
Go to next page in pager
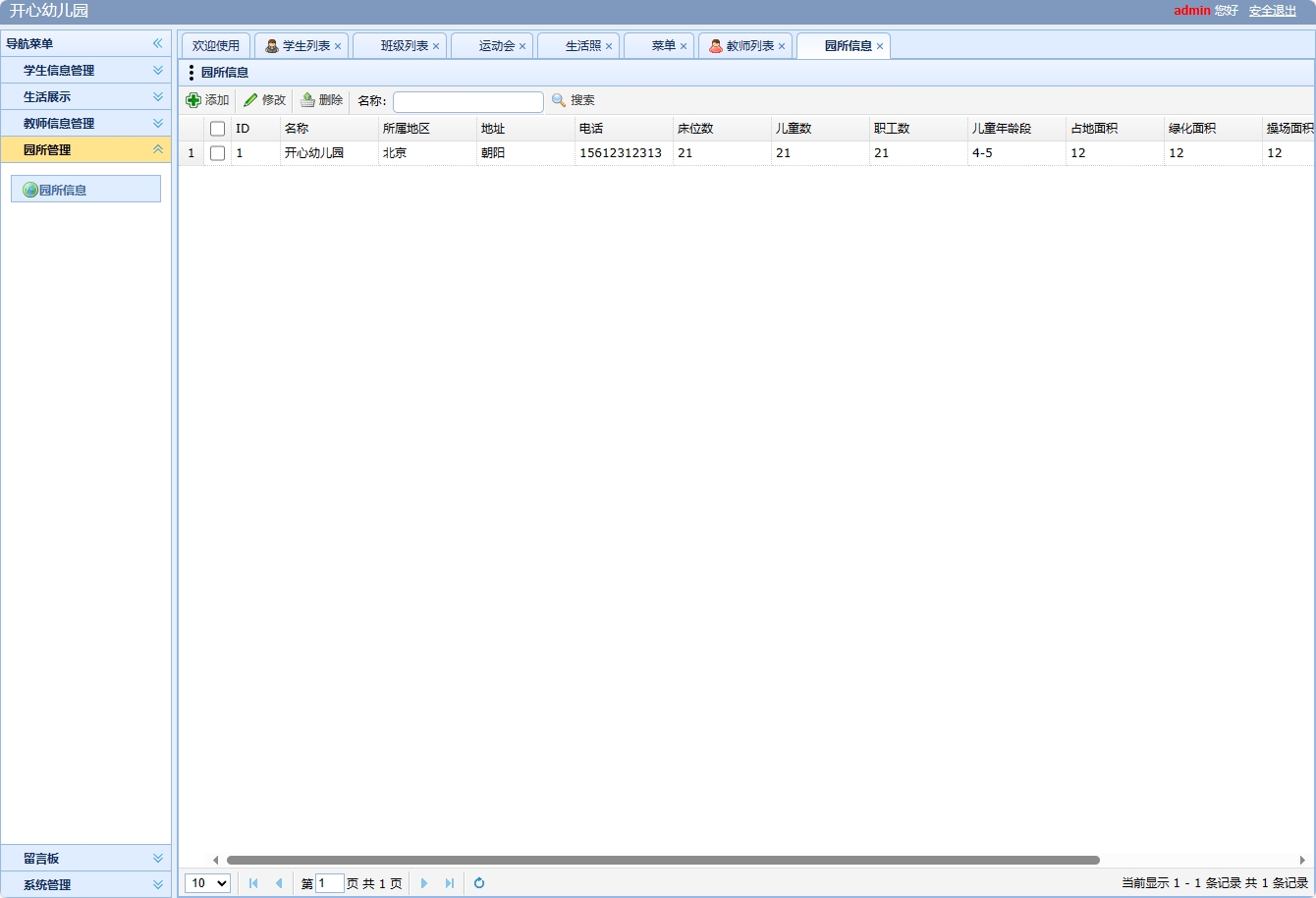click(x=424, y=883)
